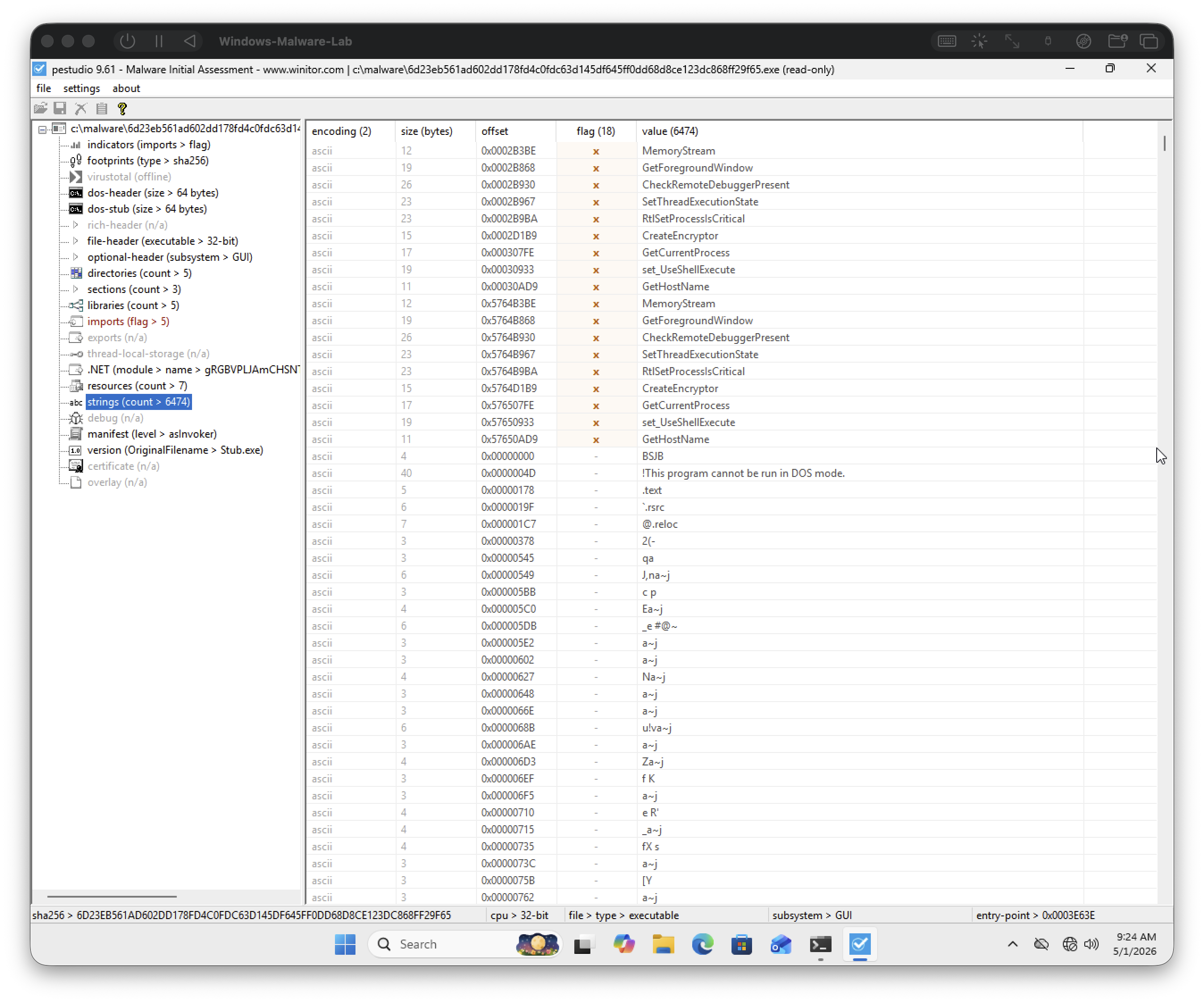Expand the rich-header tree node
Screen dimensions: 1204x1003
point(75,225)
